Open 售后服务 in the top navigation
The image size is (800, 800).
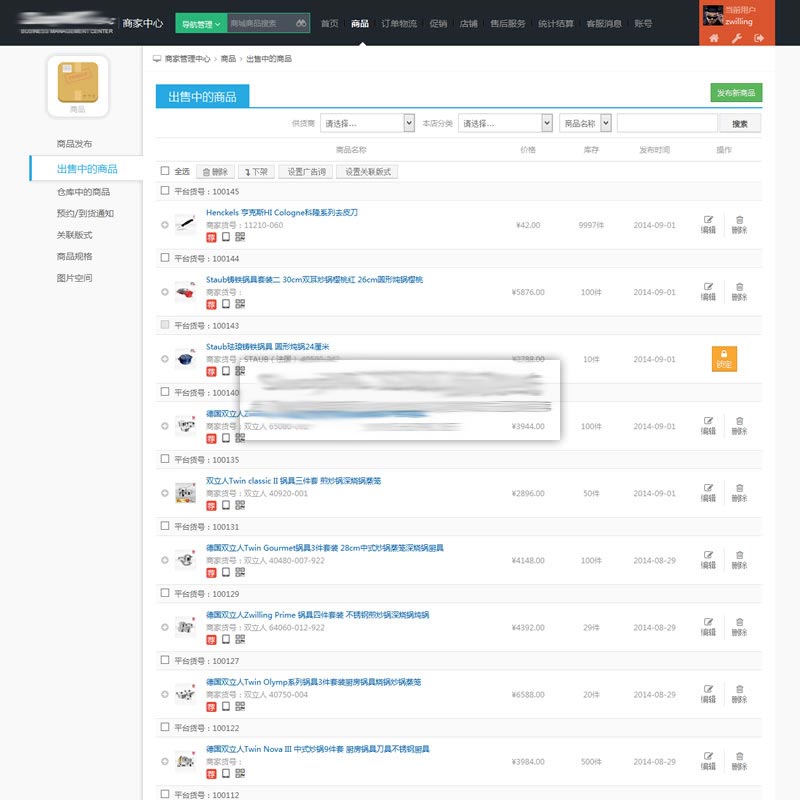click(x=508, y=23)
